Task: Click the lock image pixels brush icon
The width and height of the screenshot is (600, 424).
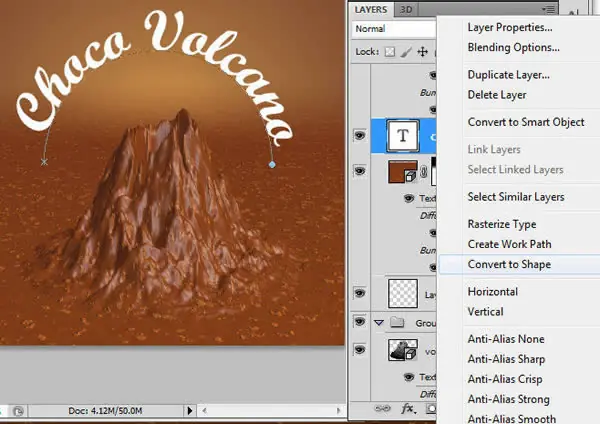Action: click(x=406, y=52)
